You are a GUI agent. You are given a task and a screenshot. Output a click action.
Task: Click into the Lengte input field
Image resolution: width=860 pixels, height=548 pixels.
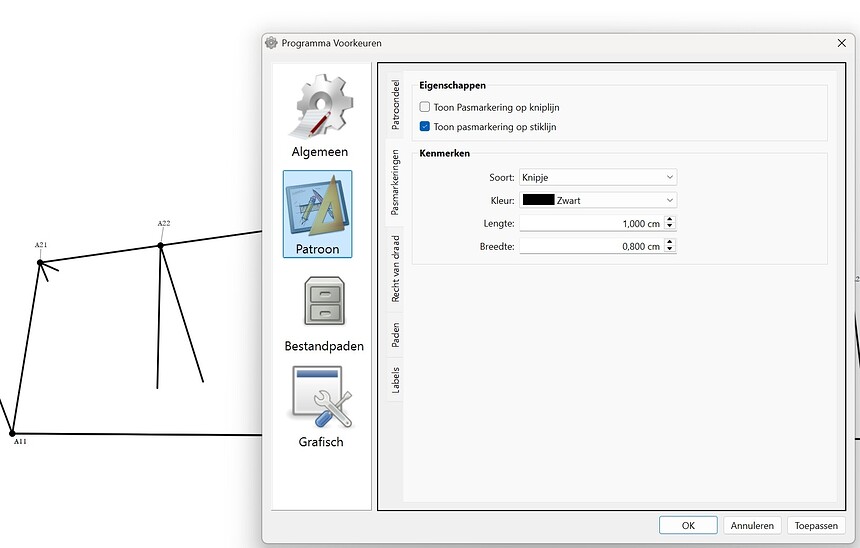pyautogui.click(x=590, y=223)
